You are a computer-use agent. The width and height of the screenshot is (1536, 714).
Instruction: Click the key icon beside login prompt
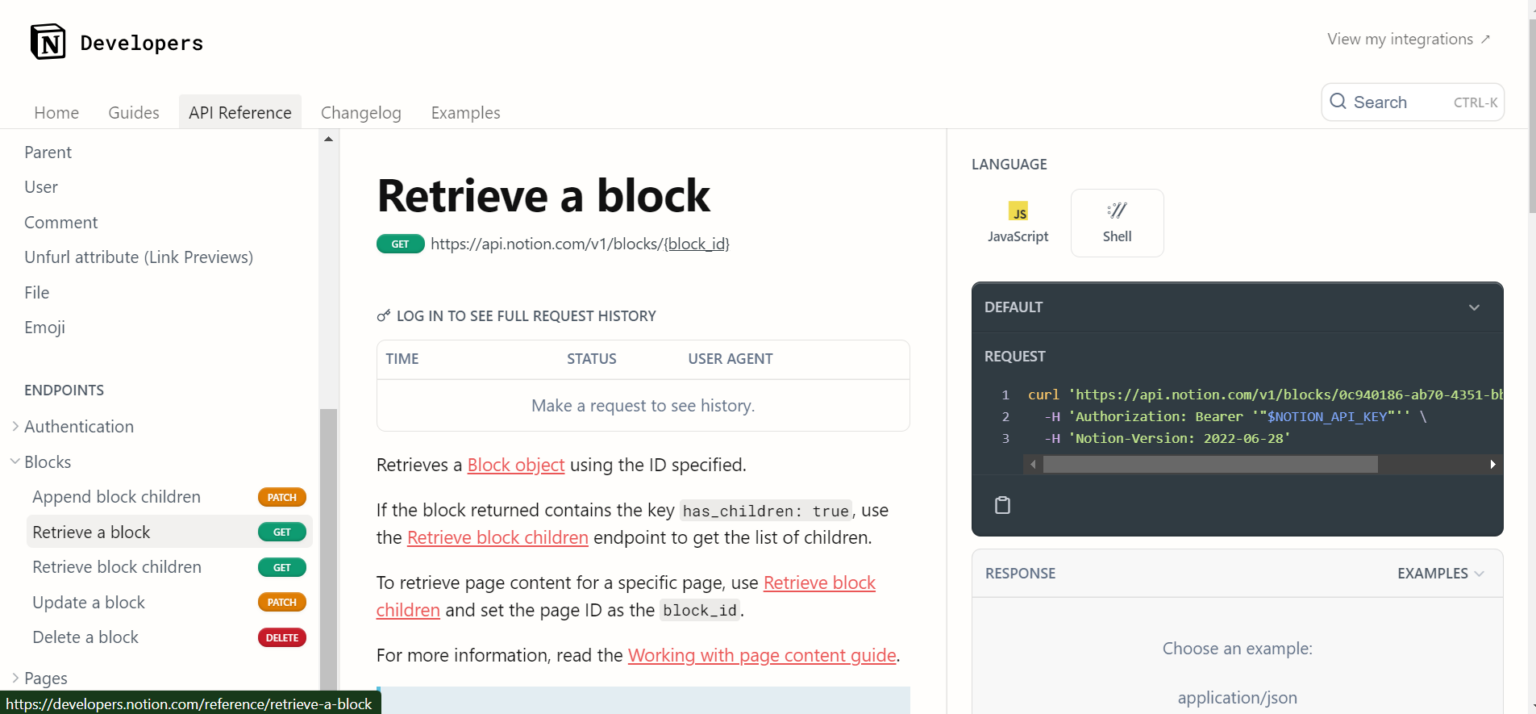[x=383, y=316]
